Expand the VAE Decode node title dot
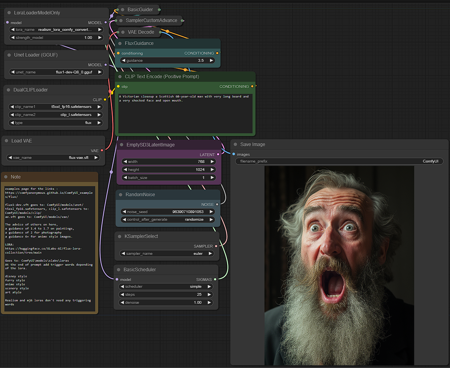The height and width of the screenshot is (368, 450). (x=123, y=32)
